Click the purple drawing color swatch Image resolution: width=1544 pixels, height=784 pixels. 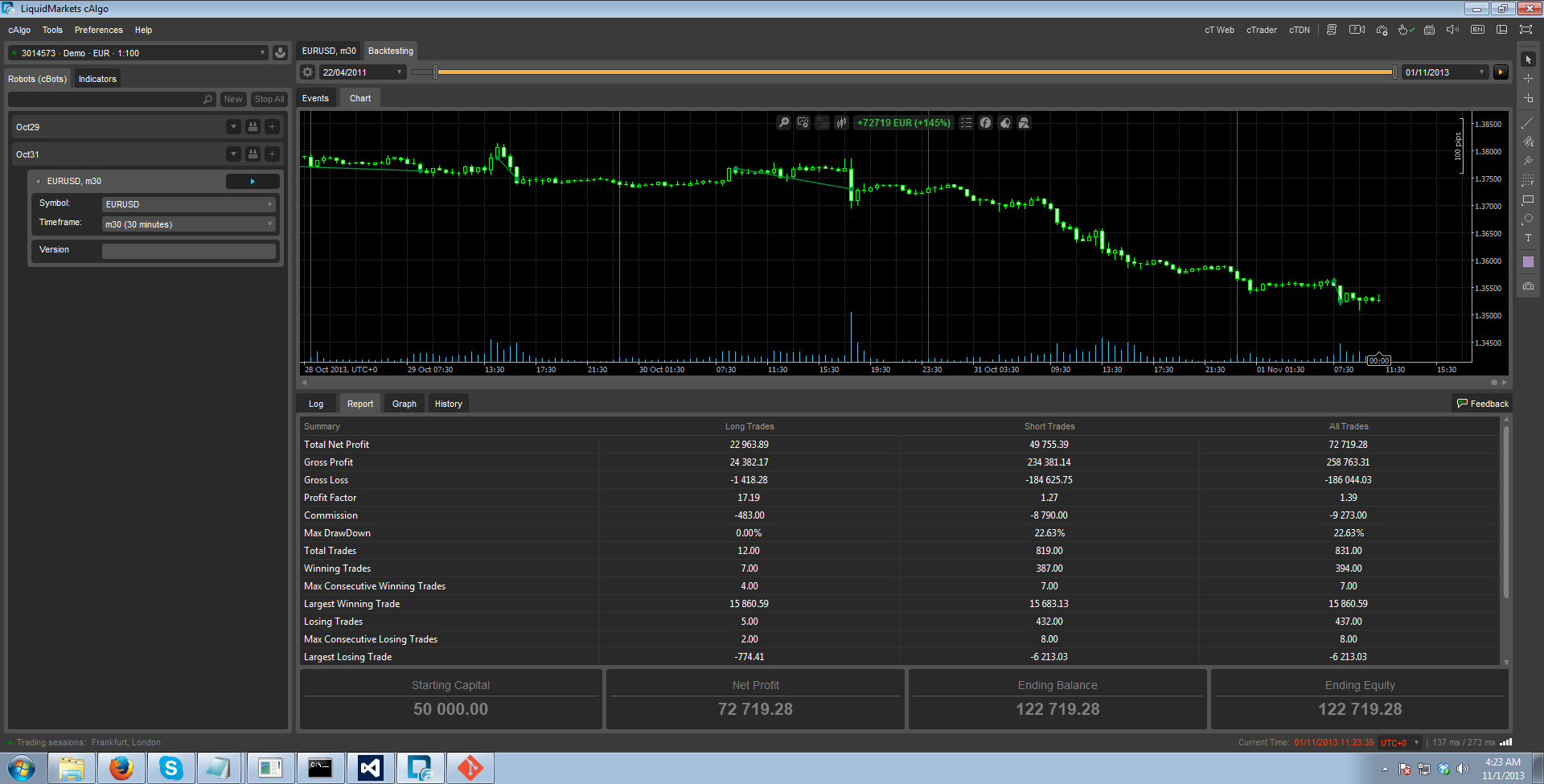1528,262
